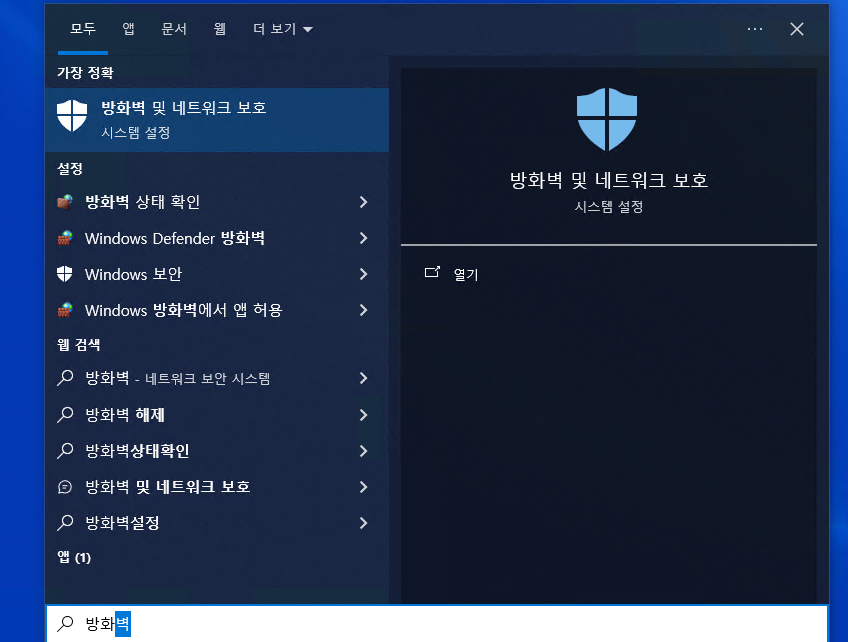Select web suggestion 방화벽 - 네트워크 보안 시스템

click(217, 378)
